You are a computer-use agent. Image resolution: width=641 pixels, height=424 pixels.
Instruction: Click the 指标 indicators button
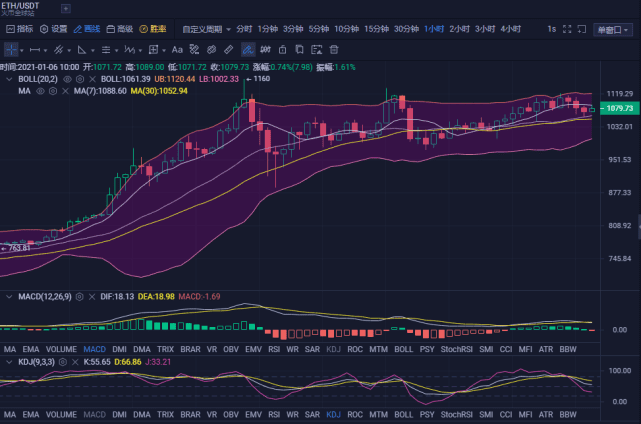click(20, 29)
